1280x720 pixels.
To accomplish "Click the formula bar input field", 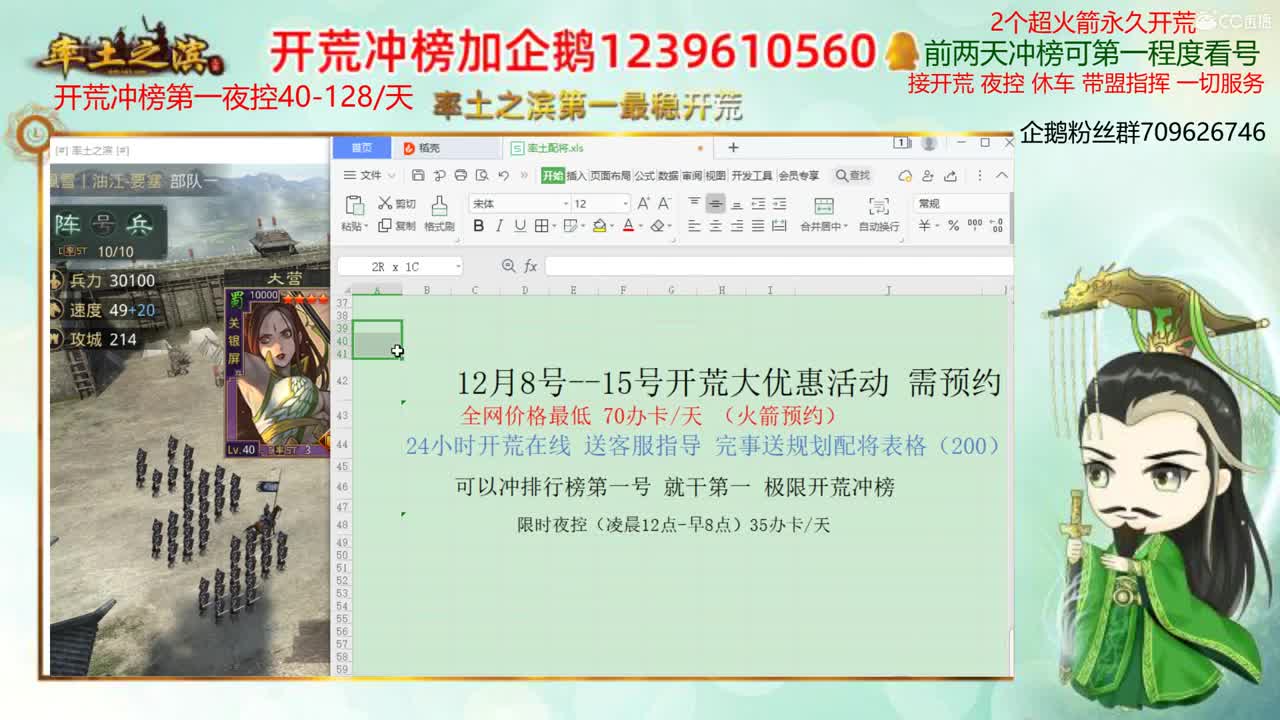I will pyautogui.click(x=778, y=266).
